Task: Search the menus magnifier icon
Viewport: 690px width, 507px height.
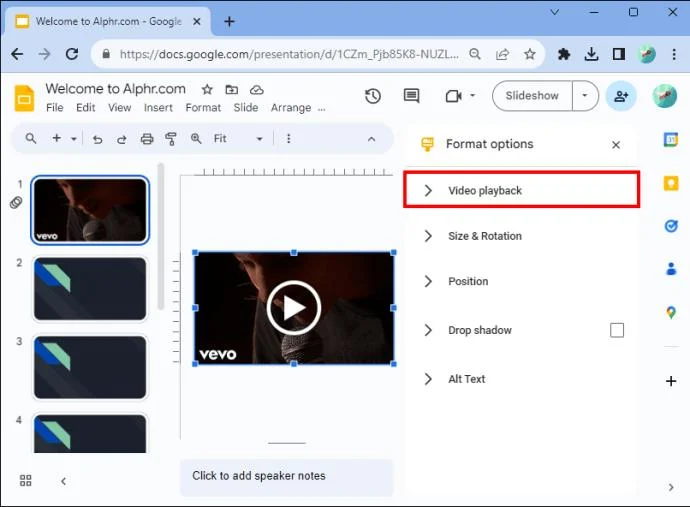Action: click(x=30, y=139)
